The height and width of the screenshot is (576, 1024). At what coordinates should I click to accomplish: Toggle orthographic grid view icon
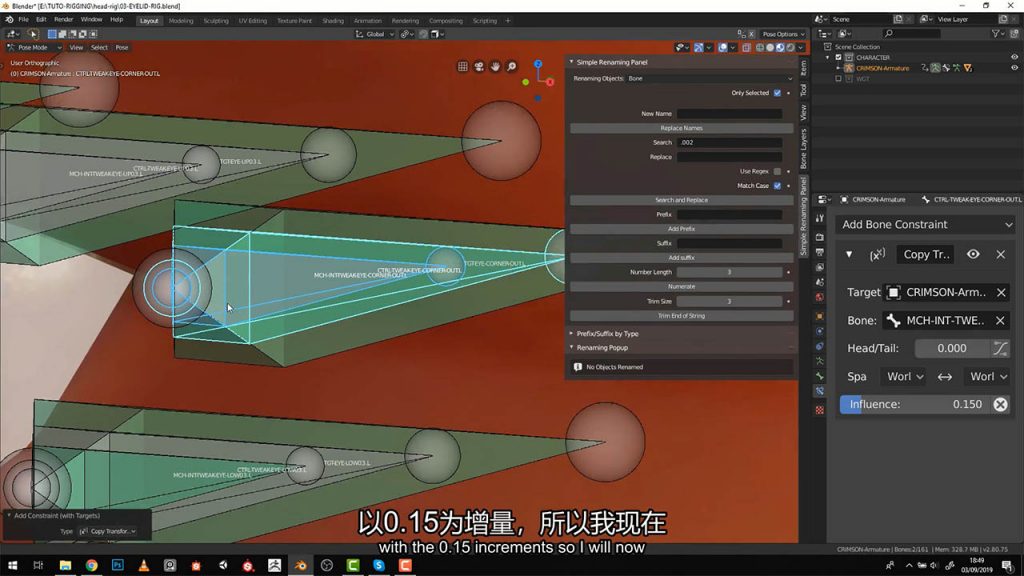pyautogui.click(x=462, y=67)
